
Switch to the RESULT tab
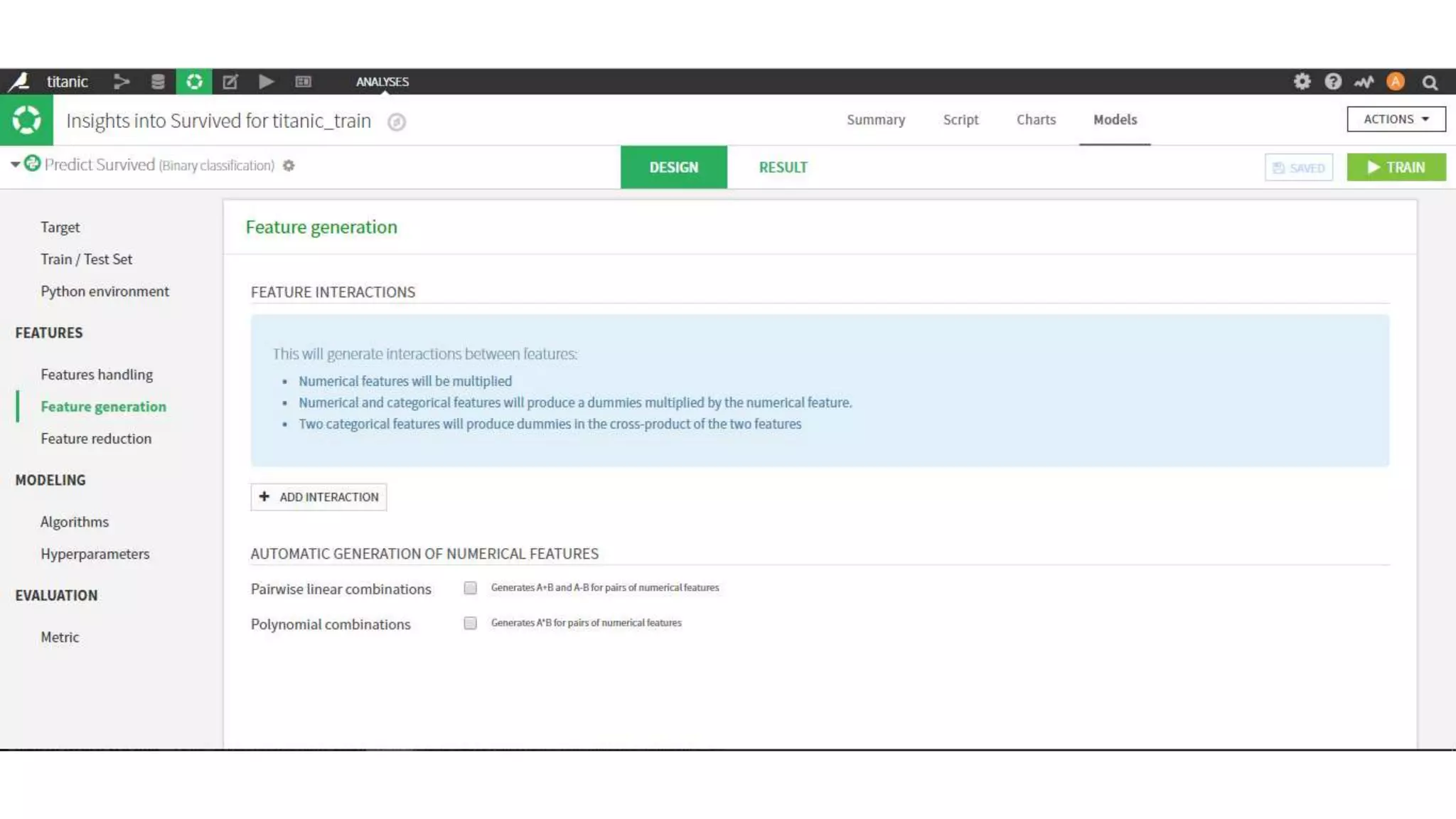(783, 168)
